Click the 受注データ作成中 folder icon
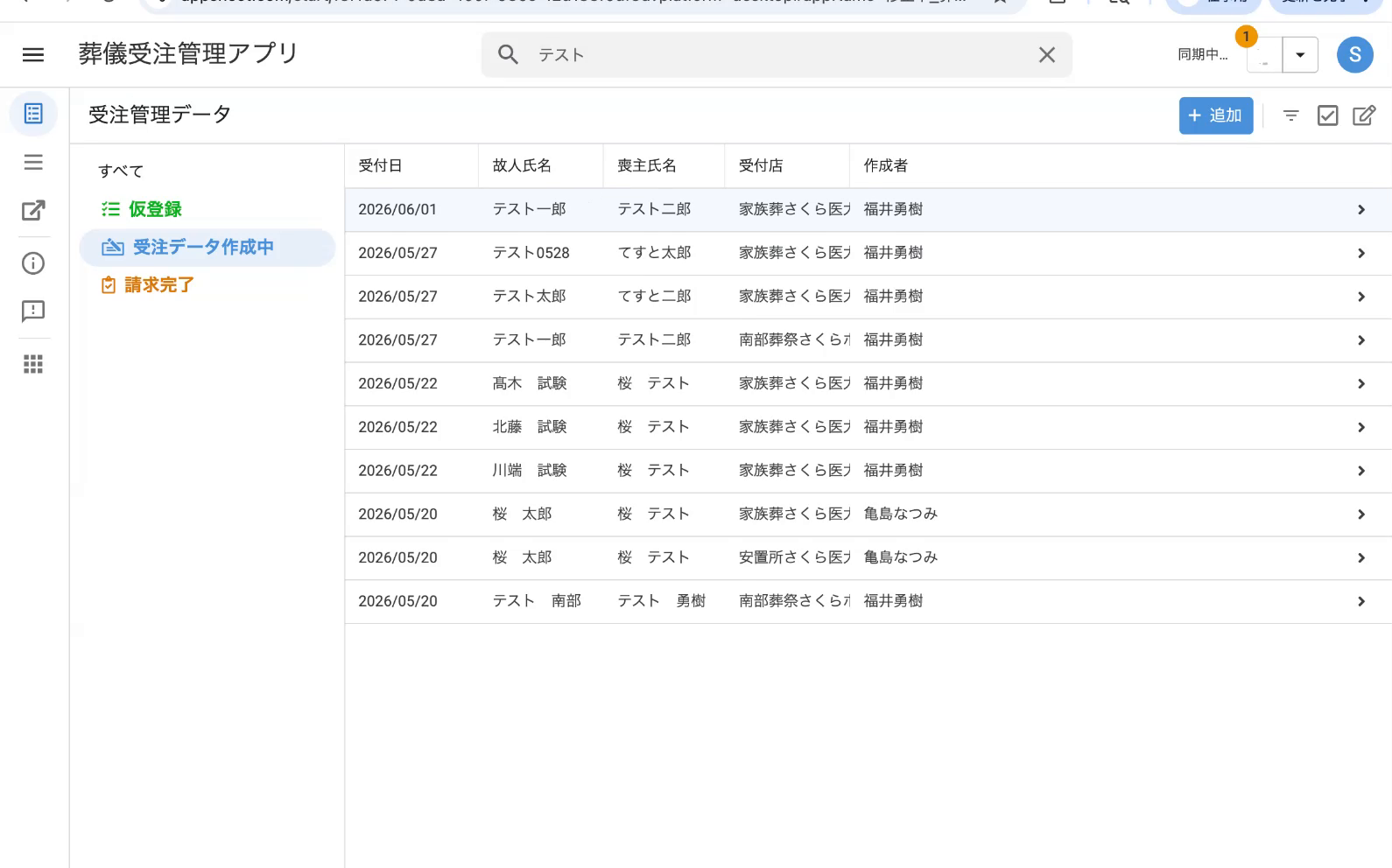Screen dimensions: 1392x868 click(113, 248)
